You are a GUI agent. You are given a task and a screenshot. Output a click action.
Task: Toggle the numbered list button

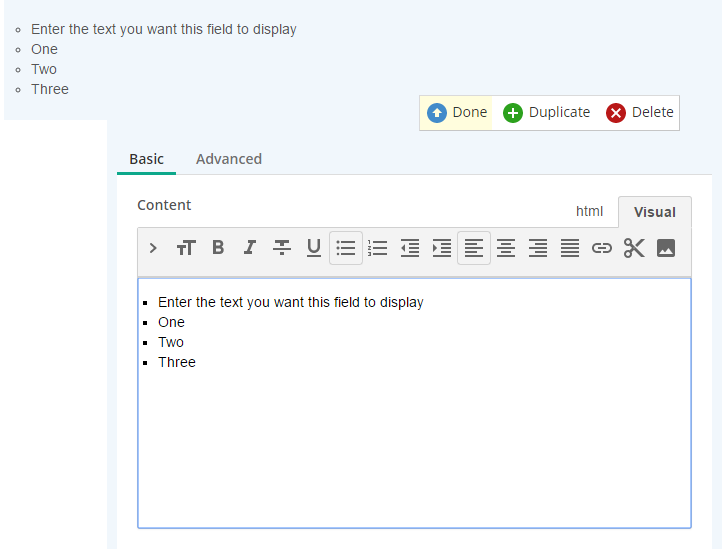point(378,248)
